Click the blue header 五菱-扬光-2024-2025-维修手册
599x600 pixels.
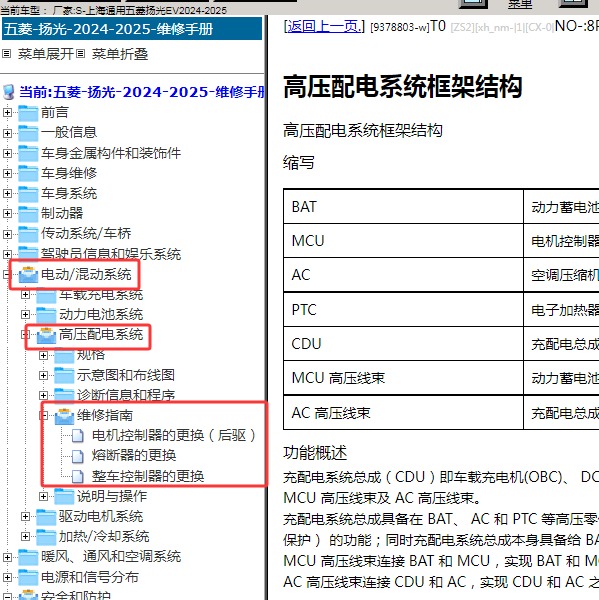[x=132, y=29]
